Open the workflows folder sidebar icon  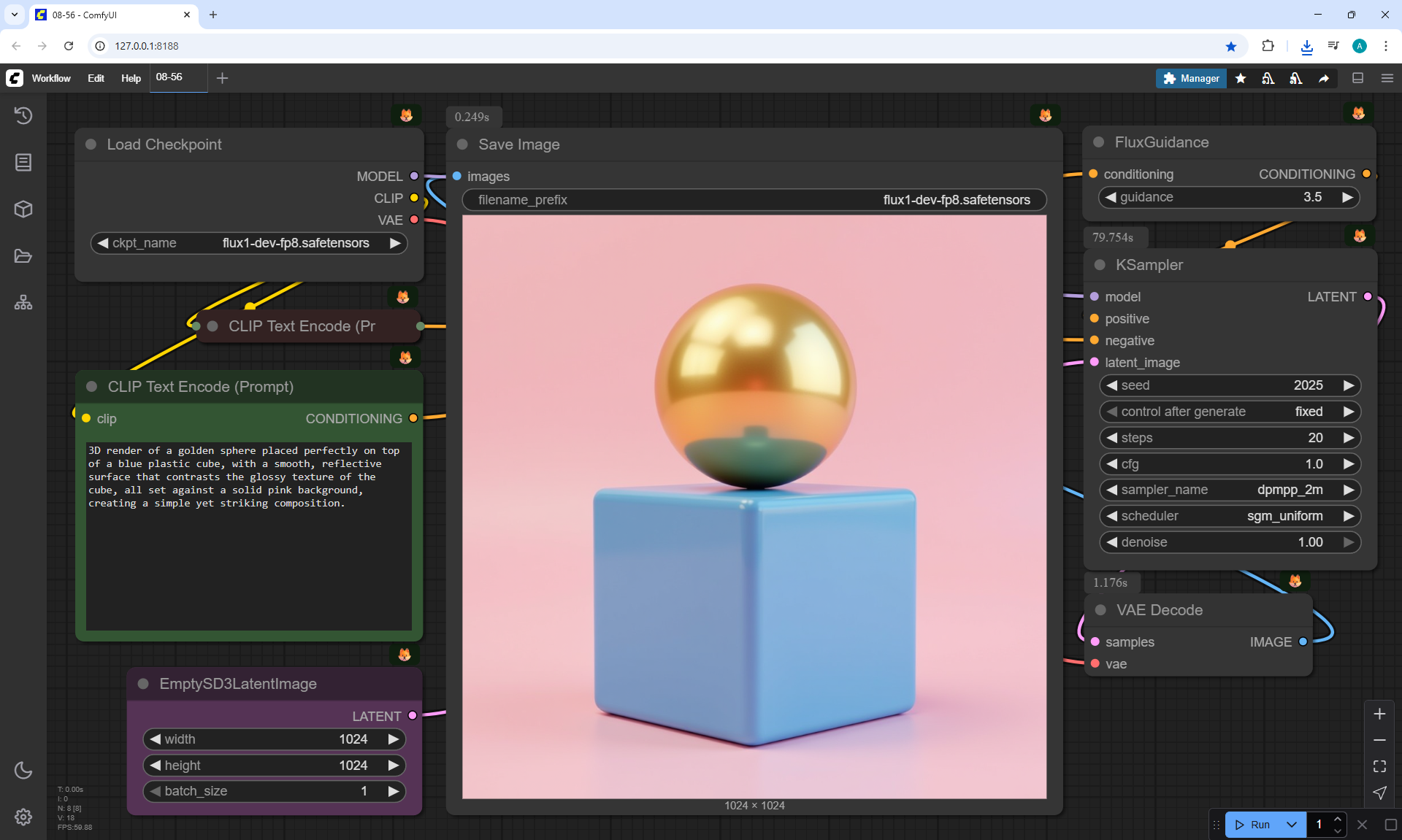coord(23,256)
